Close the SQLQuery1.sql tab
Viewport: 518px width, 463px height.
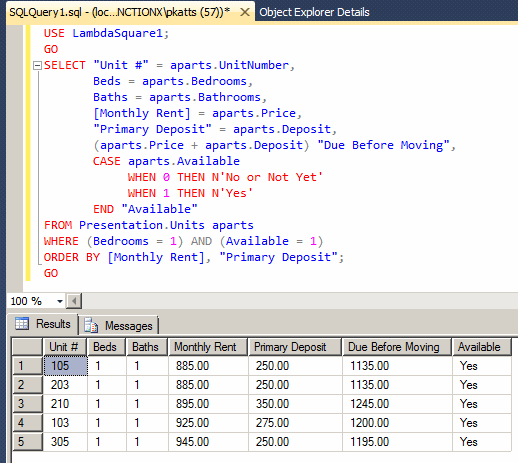[x=245, y=12]
